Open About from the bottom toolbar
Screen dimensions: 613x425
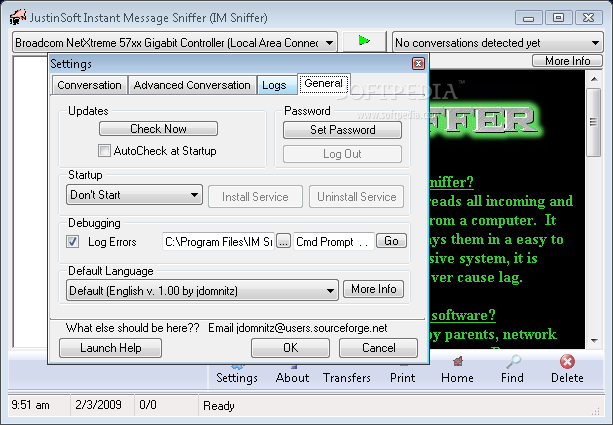click(292, 373)
